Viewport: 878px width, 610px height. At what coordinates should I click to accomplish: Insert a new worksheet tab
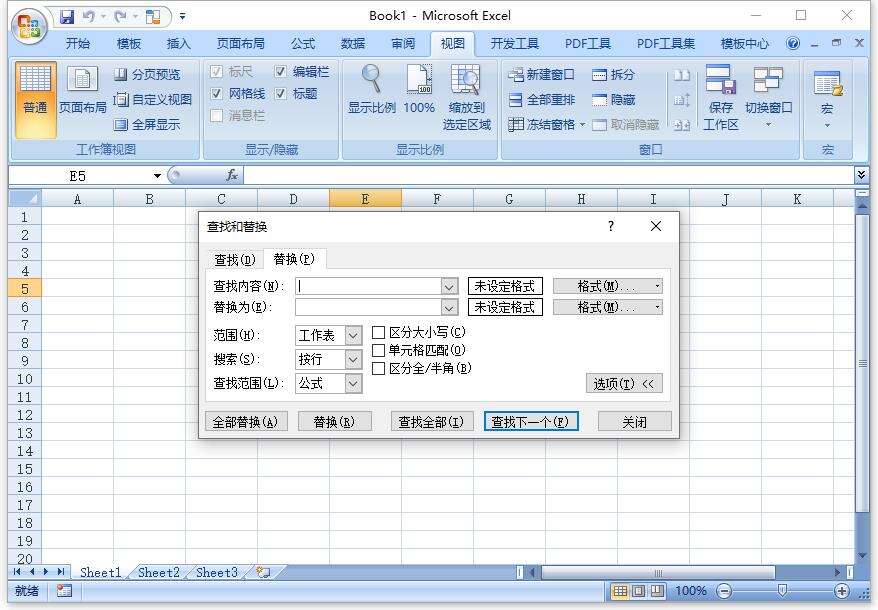click(x=263, y=572)
